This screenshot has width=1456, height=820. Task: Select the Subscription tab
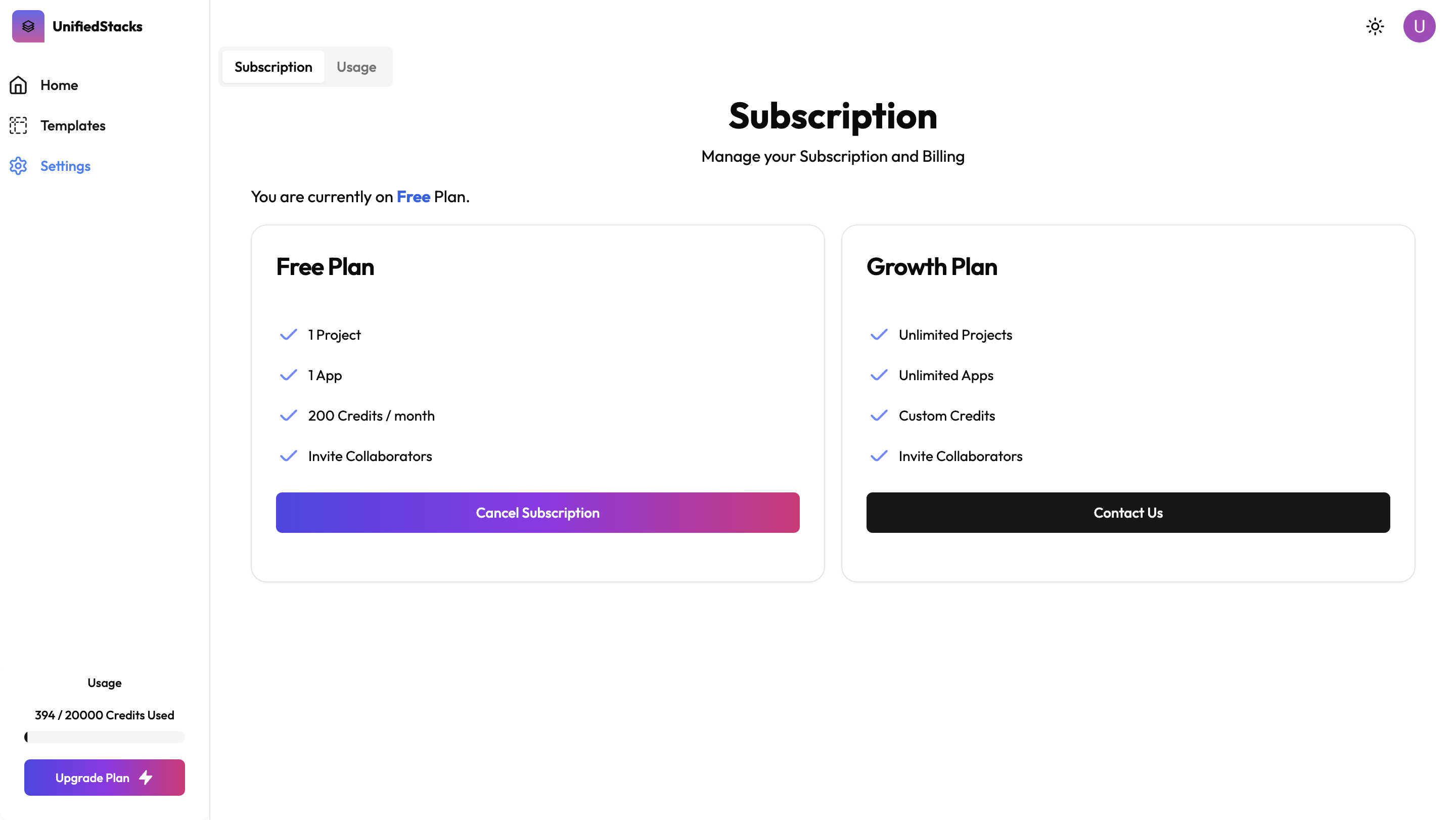(x=273, y=67)
